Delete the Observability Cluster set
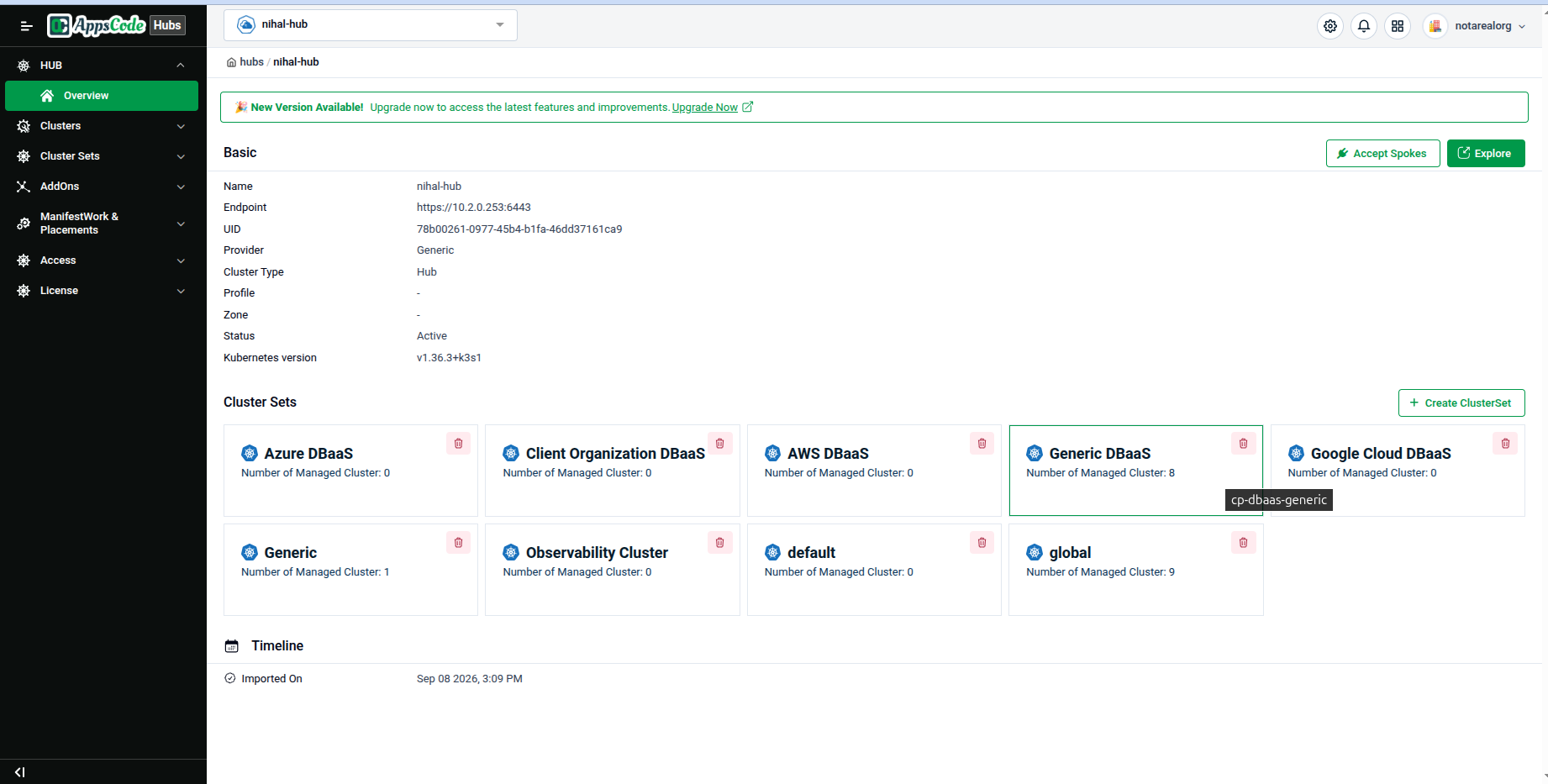Image resolution: width=1548 pixels, height=784 pixels. coord(720,543)
